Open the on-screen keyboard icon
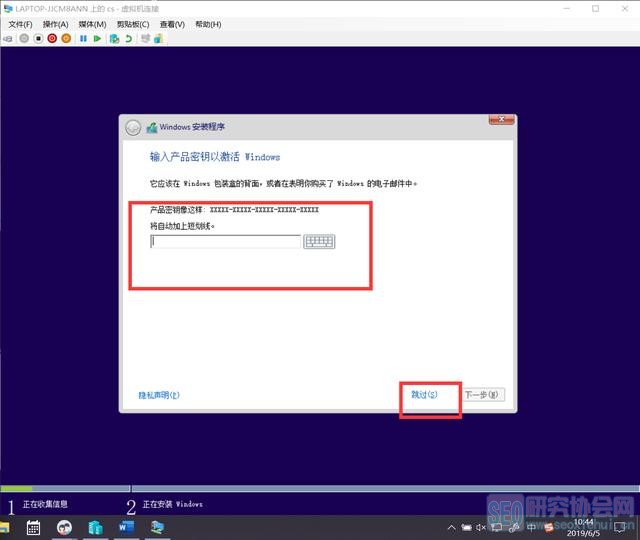 tap(319, 242)
